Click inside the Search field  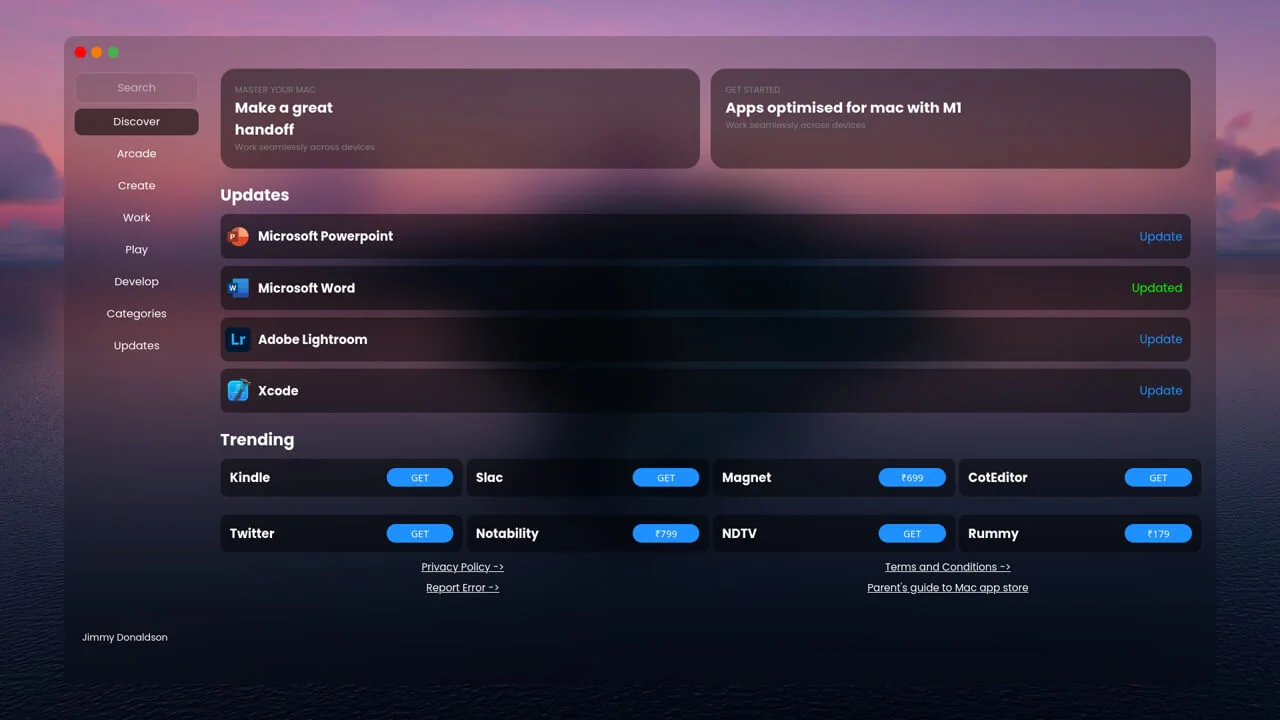click(x=136, y=88)
